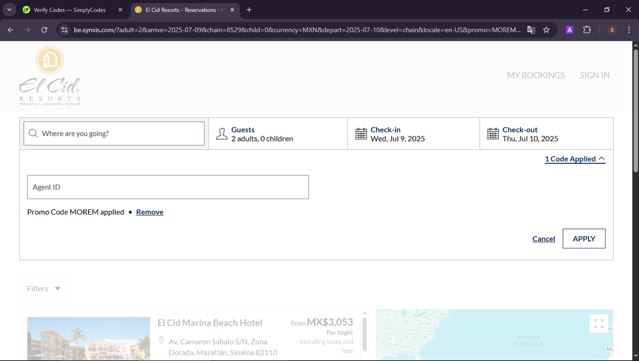This screenshot has height=361, width=639.
Task: Open El Cid Marina Beach Hotel title
Action: [x=210, y=323]
